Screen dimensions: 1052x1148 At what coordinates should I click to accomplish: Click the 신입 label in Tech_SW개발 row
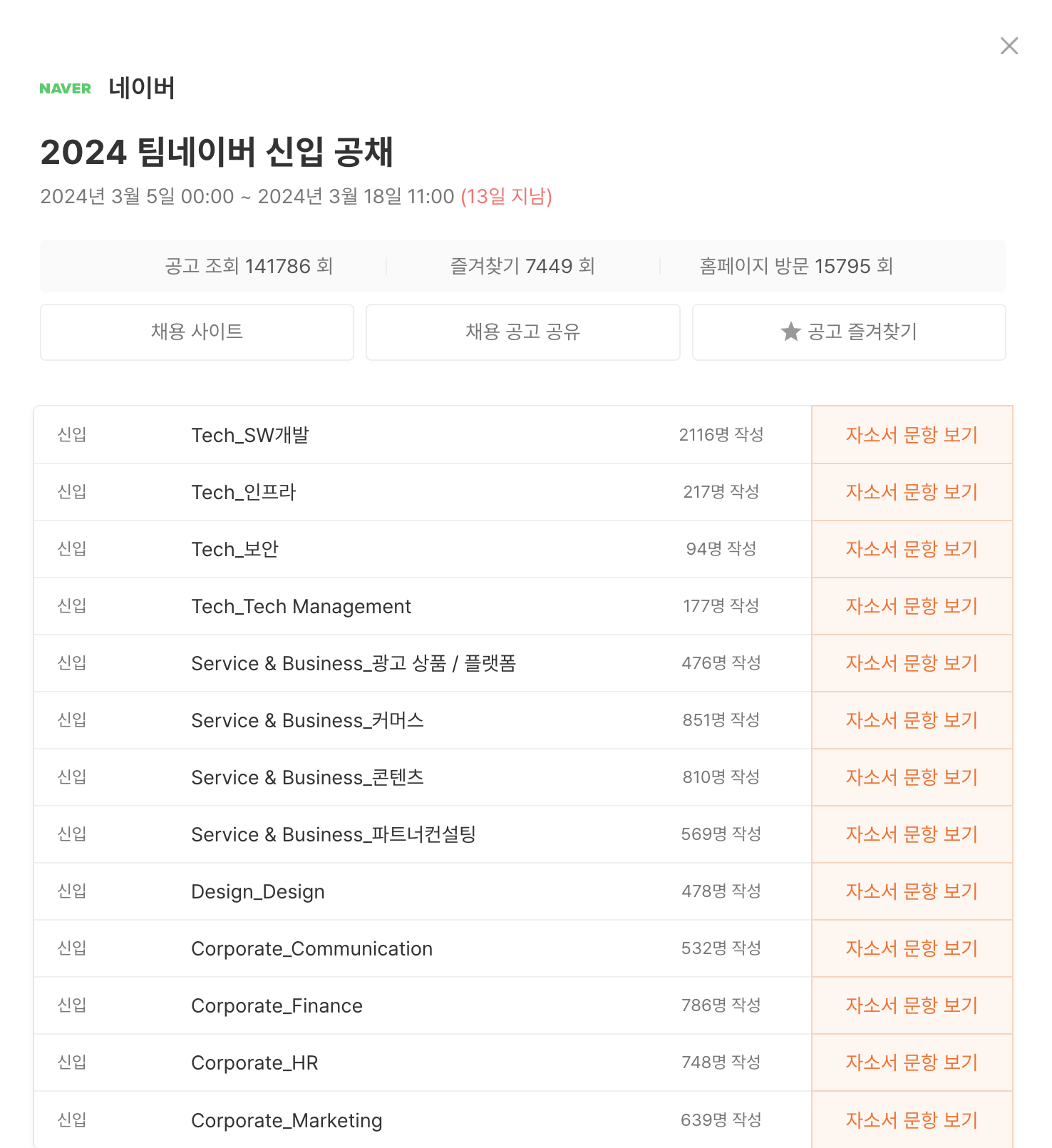tap(72, 434)
